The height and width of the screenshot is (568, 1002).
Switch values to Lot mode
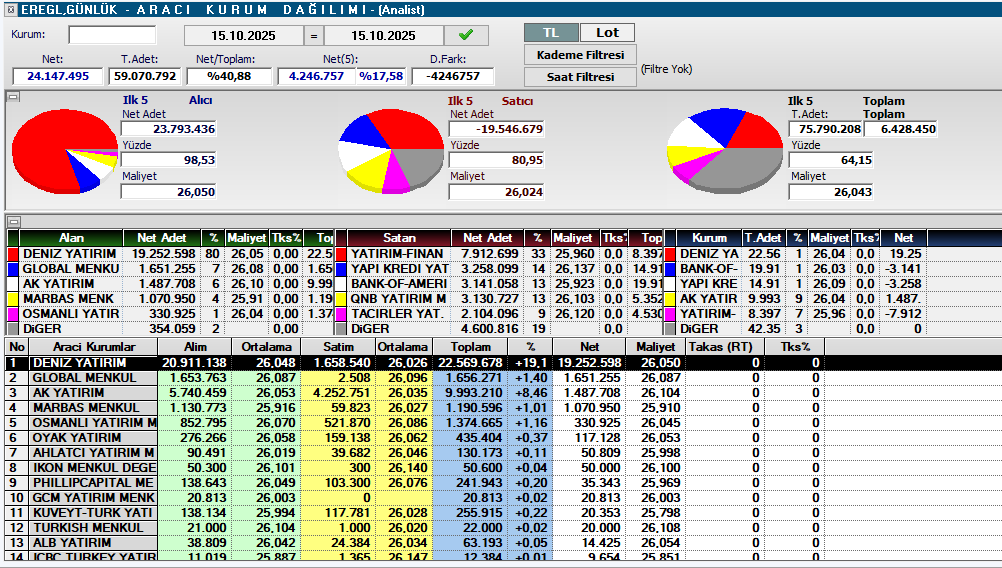point(607,33)
